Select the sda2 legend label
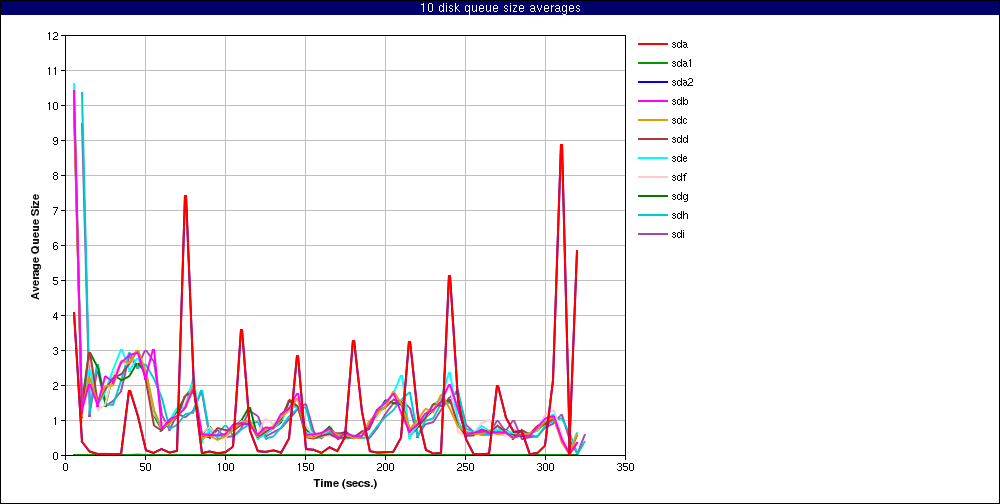Screen dimensions: 1000x504 pos(682,82)
